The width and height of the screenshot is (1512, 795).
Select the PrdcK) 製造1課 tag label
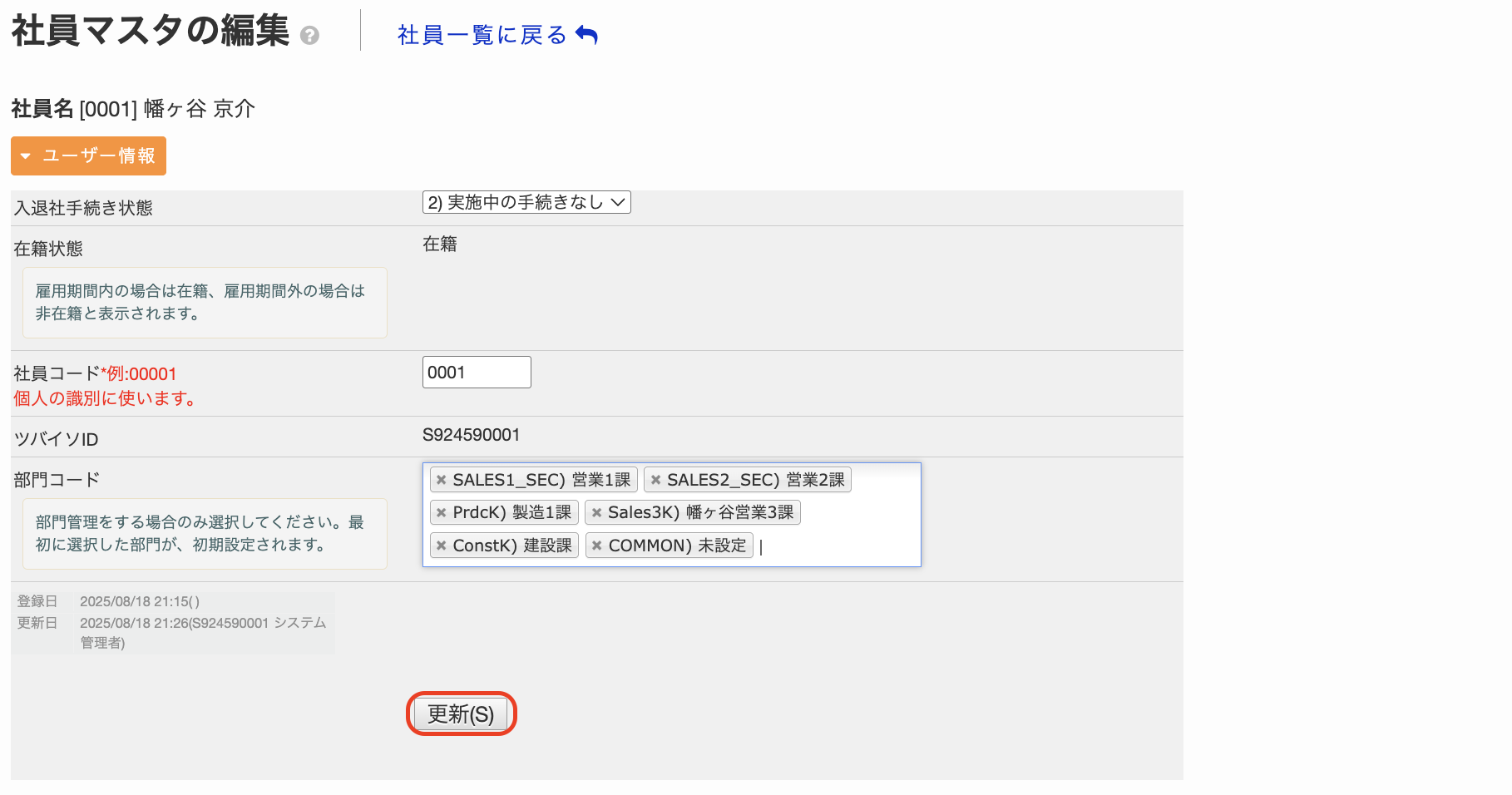(x=512, y=513)
